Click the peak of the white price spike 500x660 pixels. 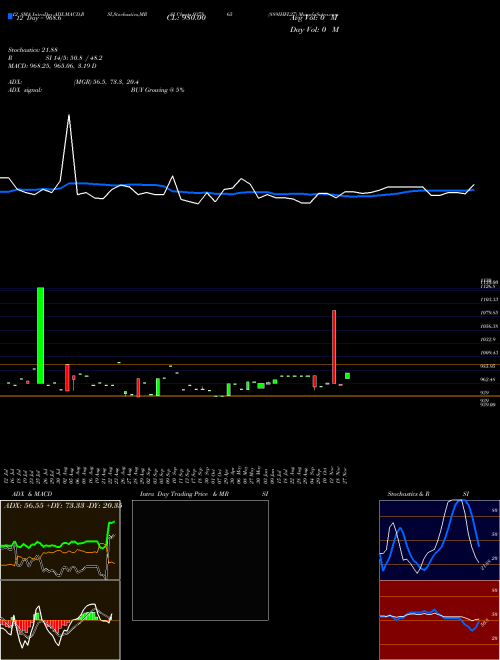69,115
